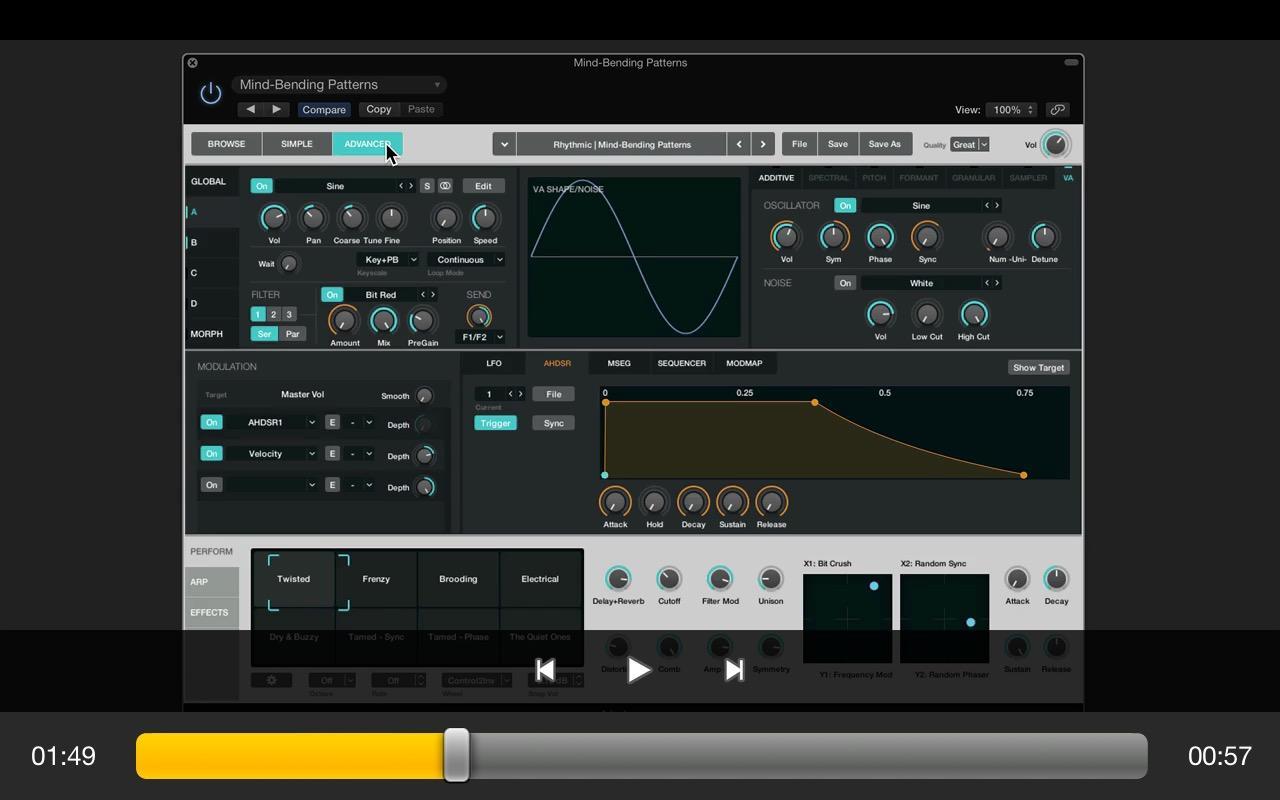This screenshot has width=1280, height=800.
Task: Select Ser filter routing
Action: tap(264, 334)
